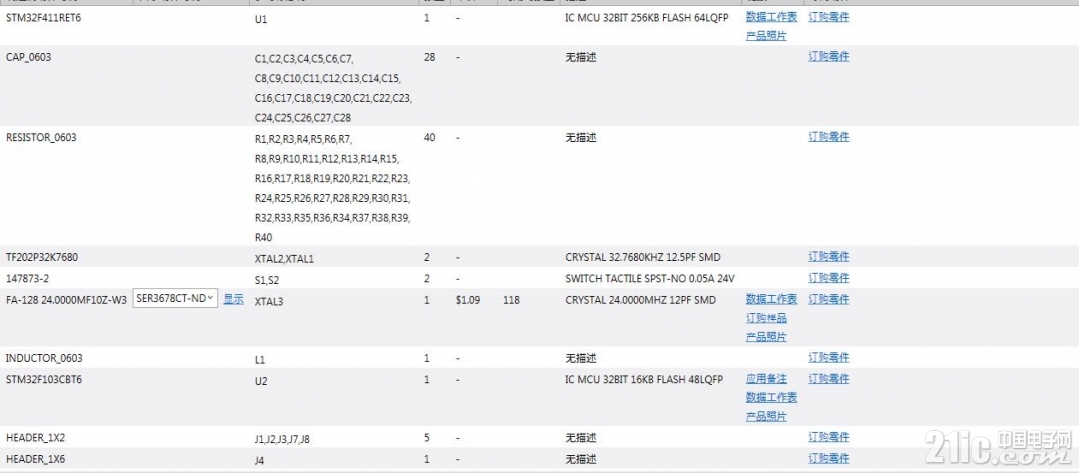1079x473 pixels.
Task: Open 产品照片 link for the FA-128 crystal
Action: tap(766, 336)
